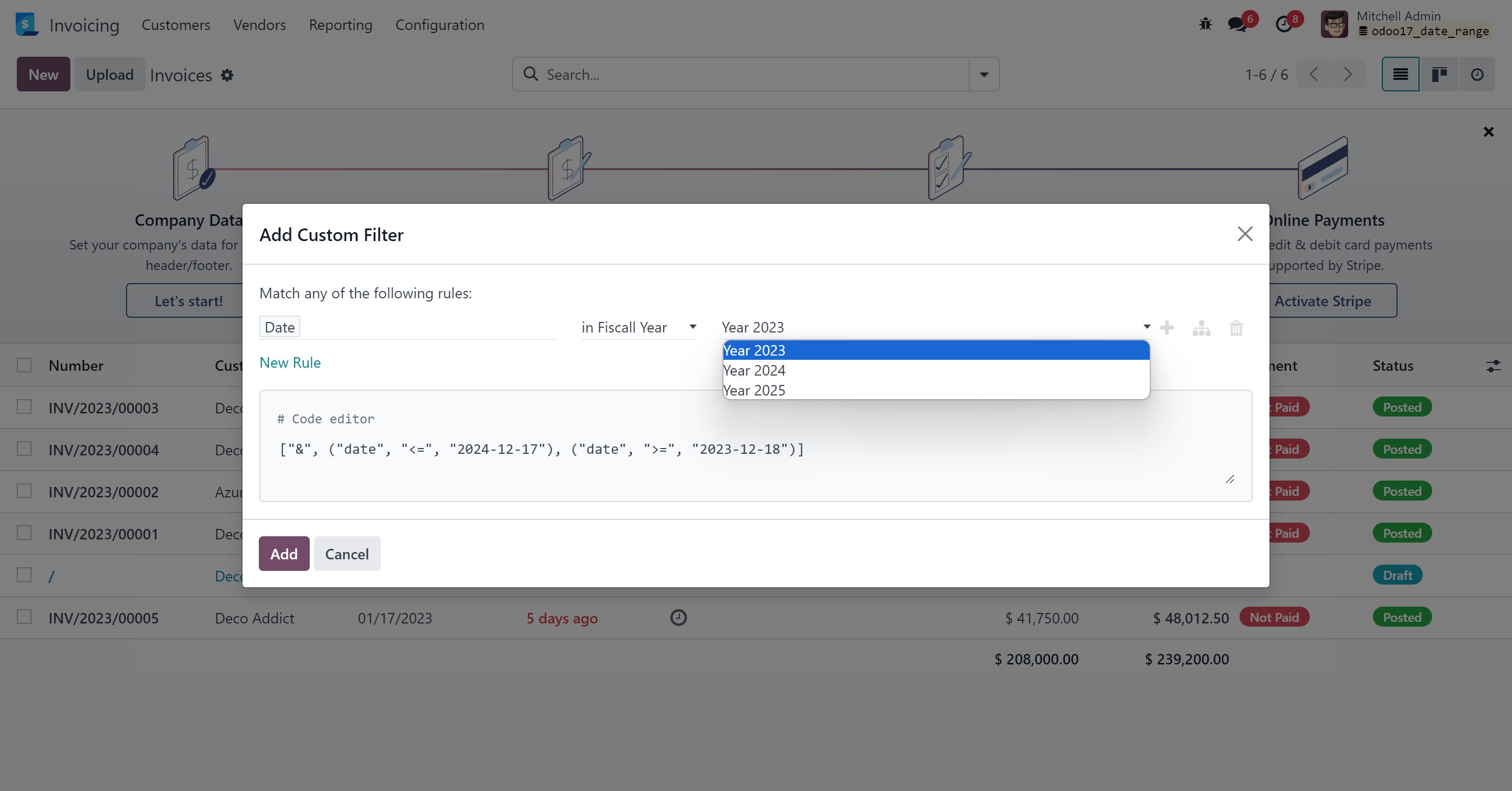1512x791 pixels.
Task: Click the Add button in dialog
Action: 283,554
